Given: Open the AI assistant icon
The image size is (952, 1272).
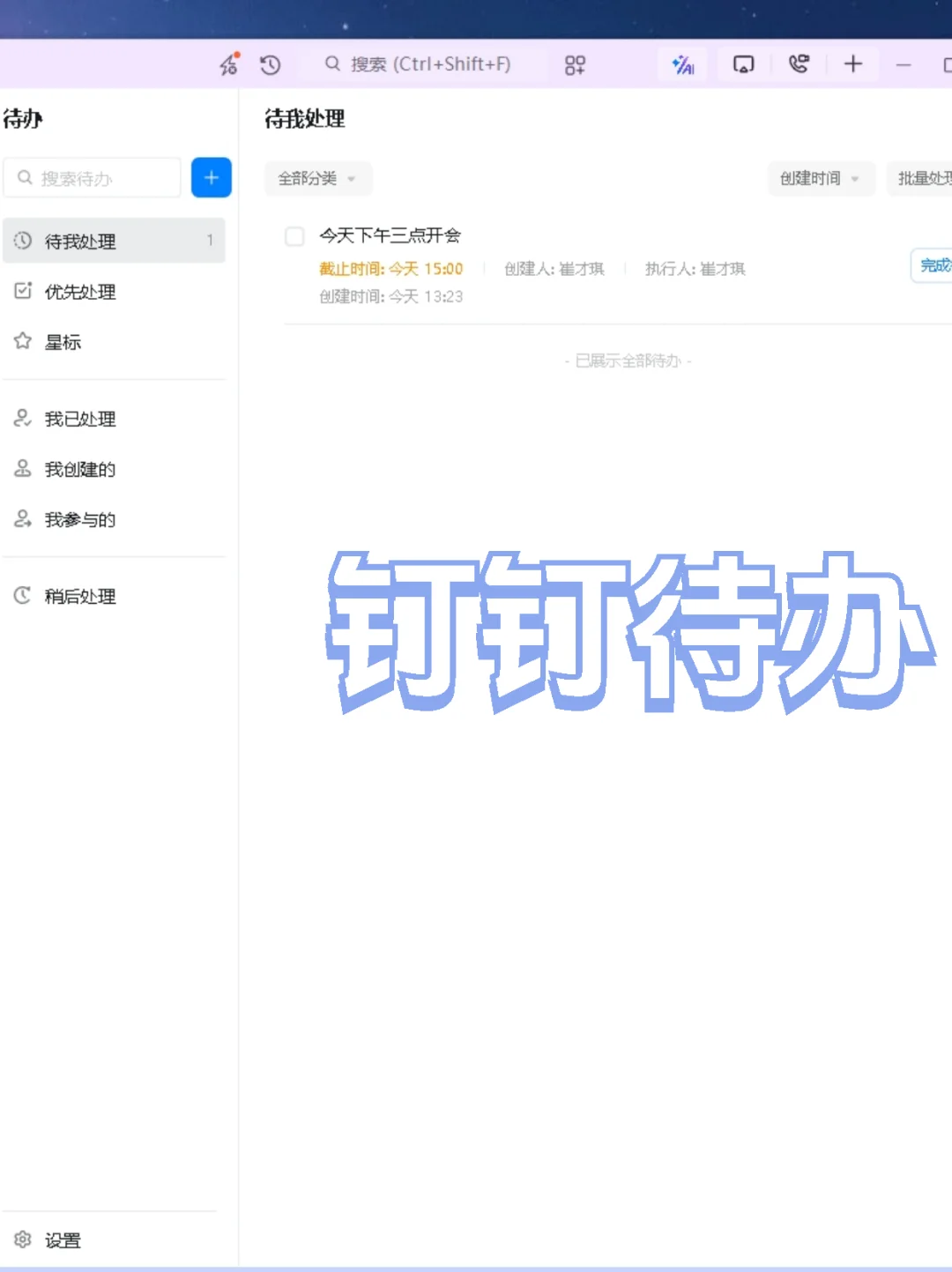Looking at the screenshot, I should pyautogui.click(x=682, y=63).
